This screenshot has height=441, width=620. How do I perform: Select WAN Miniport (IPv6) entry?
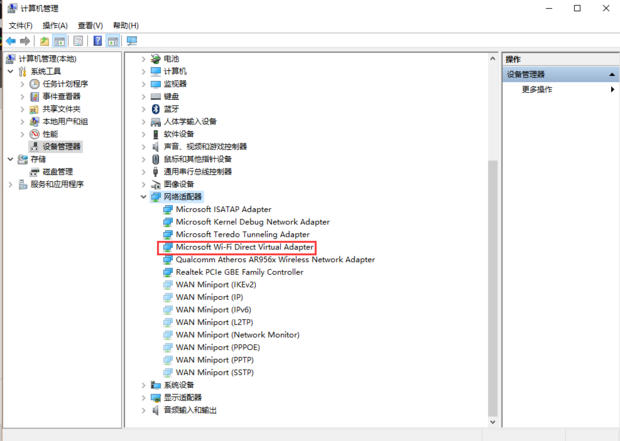click(x=214, y=310)
